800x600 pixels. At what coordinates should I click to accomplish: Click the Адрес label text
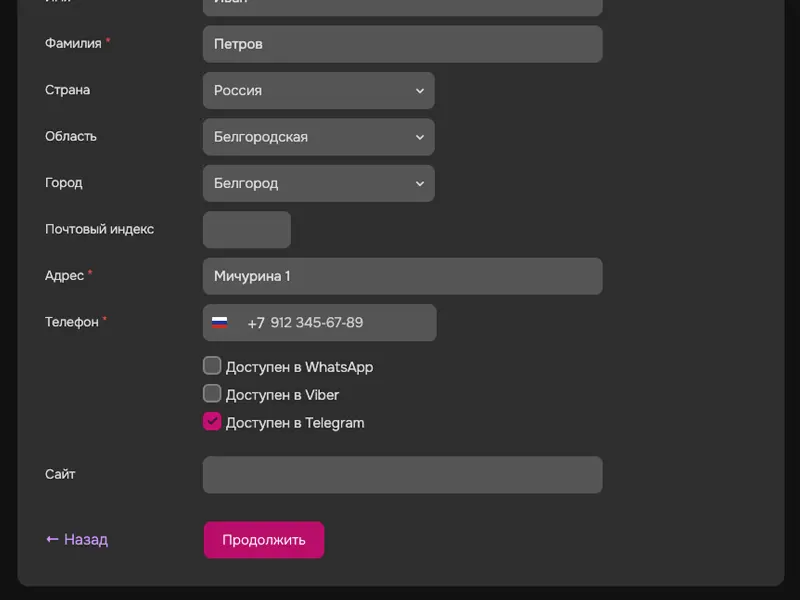click(64, 275)
